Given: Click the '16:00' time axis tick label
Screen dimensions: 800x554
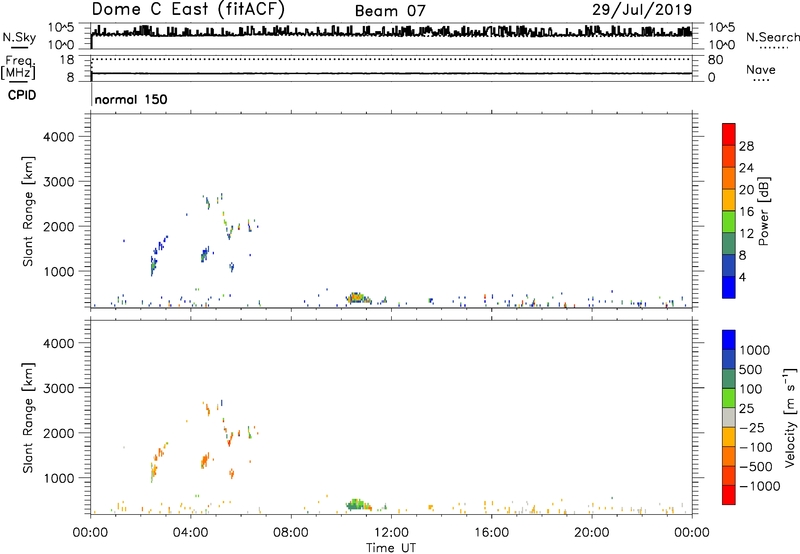Looking at the screenshot, I should 491,533.
